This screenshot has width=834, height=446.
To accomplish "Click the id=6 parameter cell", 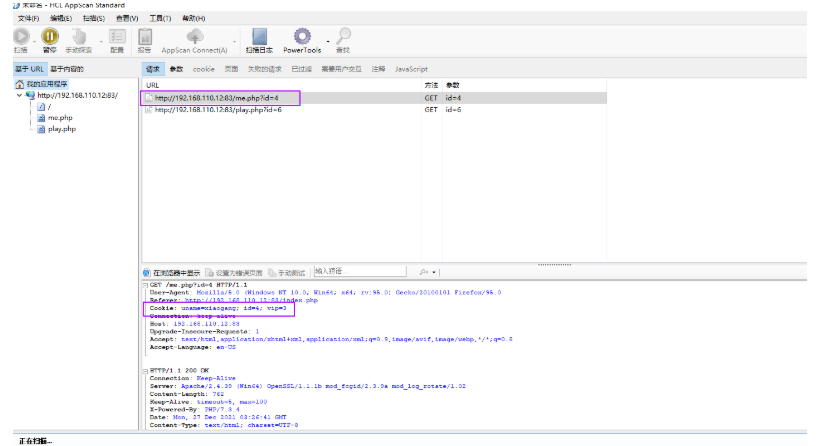I will [453, 110].
